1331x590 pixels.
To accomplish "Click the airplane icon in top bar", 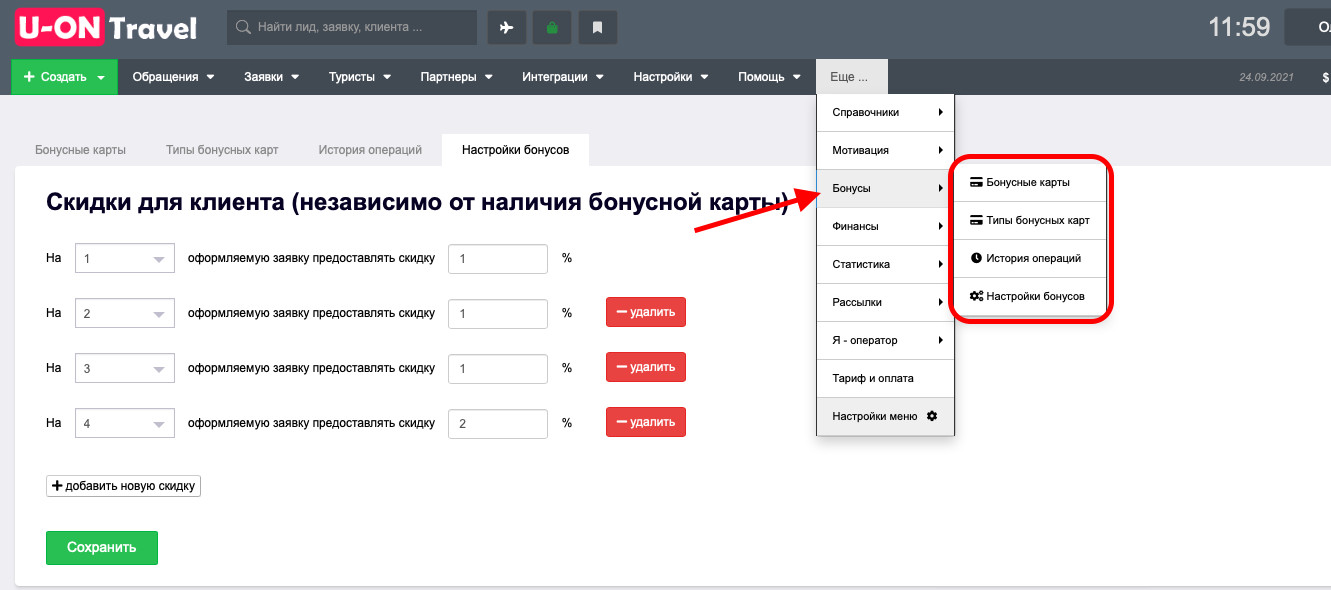I will click(x=506, y=28).
